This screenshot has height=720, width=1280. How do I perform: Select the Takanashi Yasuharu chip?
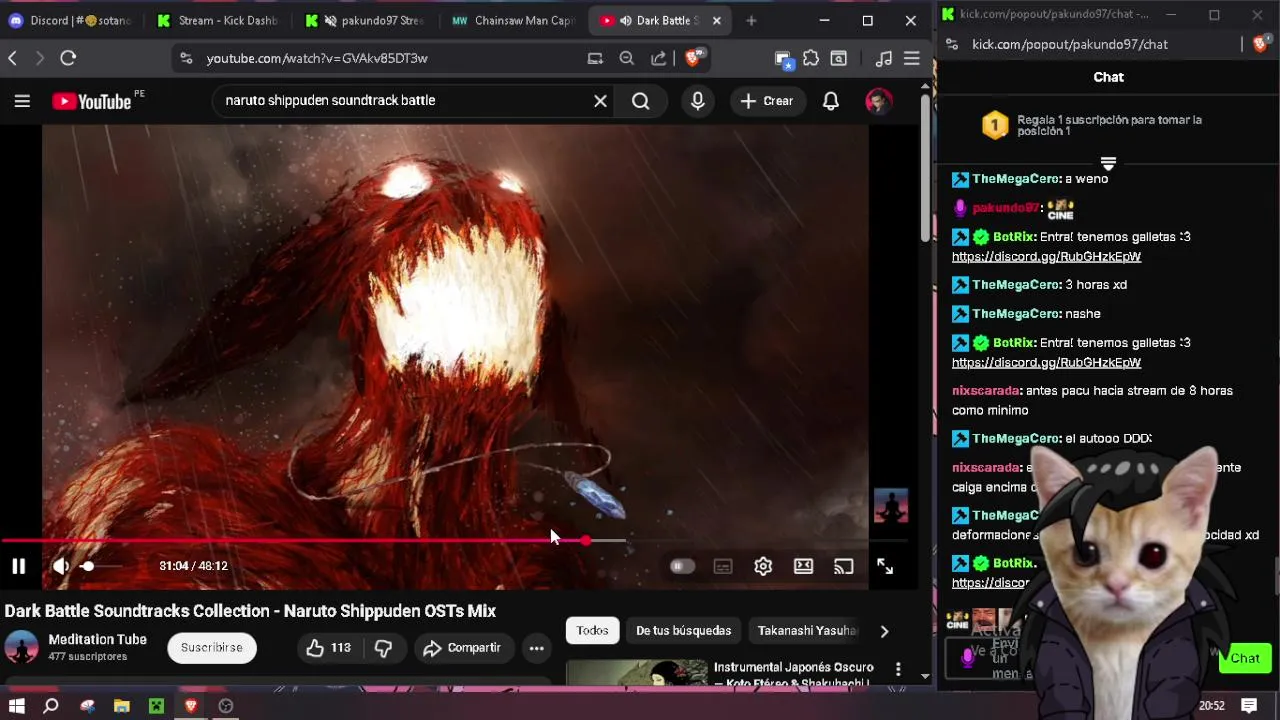tap(807, 631)
